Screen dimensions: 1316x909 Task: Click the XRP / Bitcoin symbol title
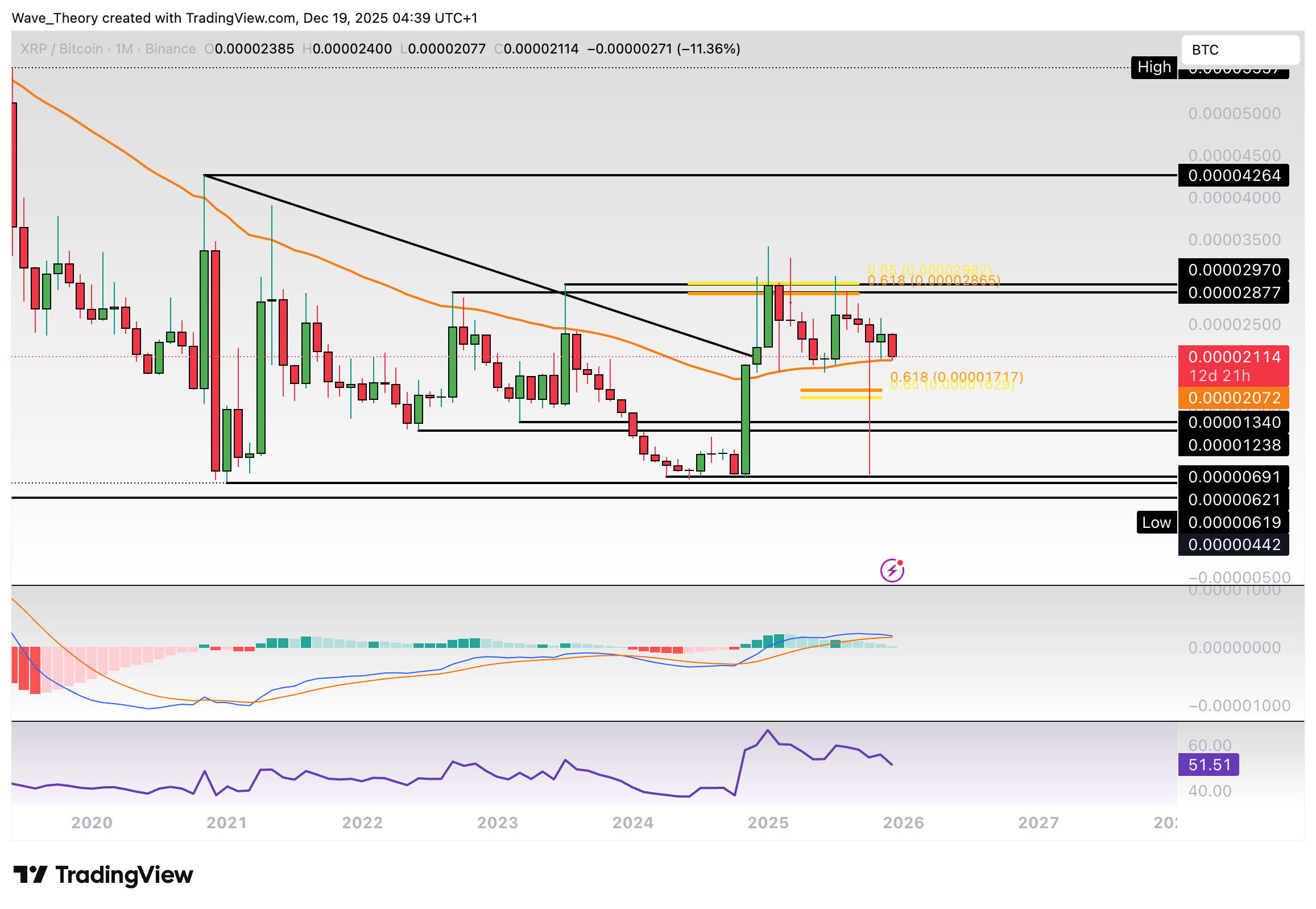61,49
